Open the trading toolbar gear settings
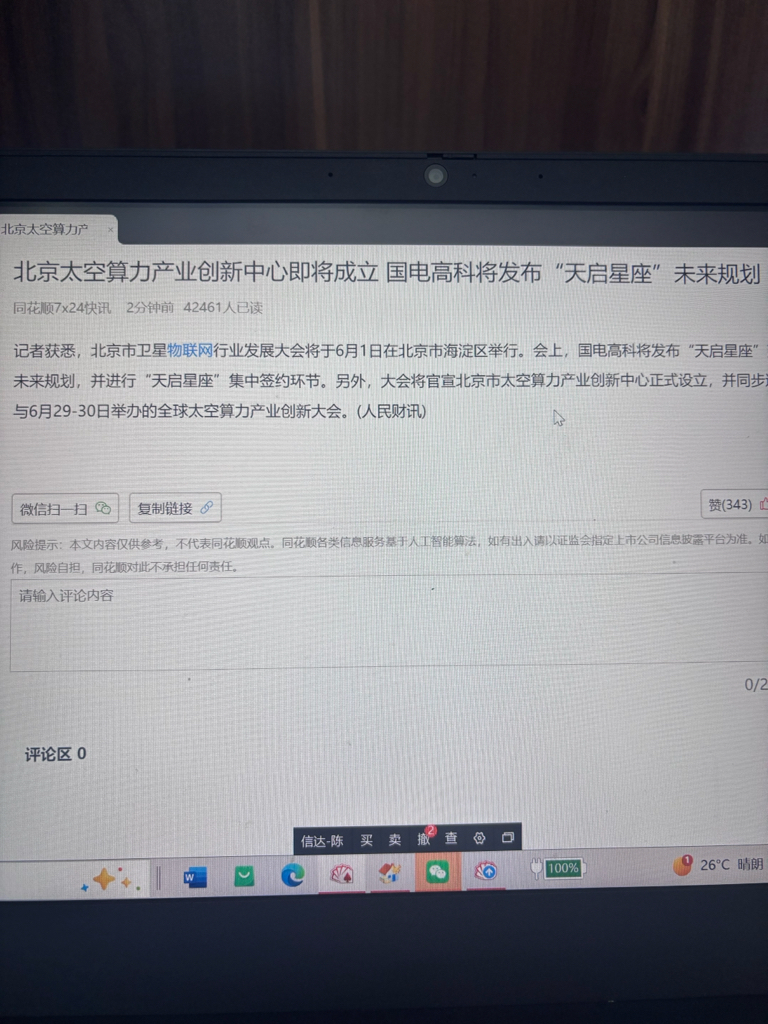Image resolution: width=768 pixels, height=1024 pixels. 479,838
